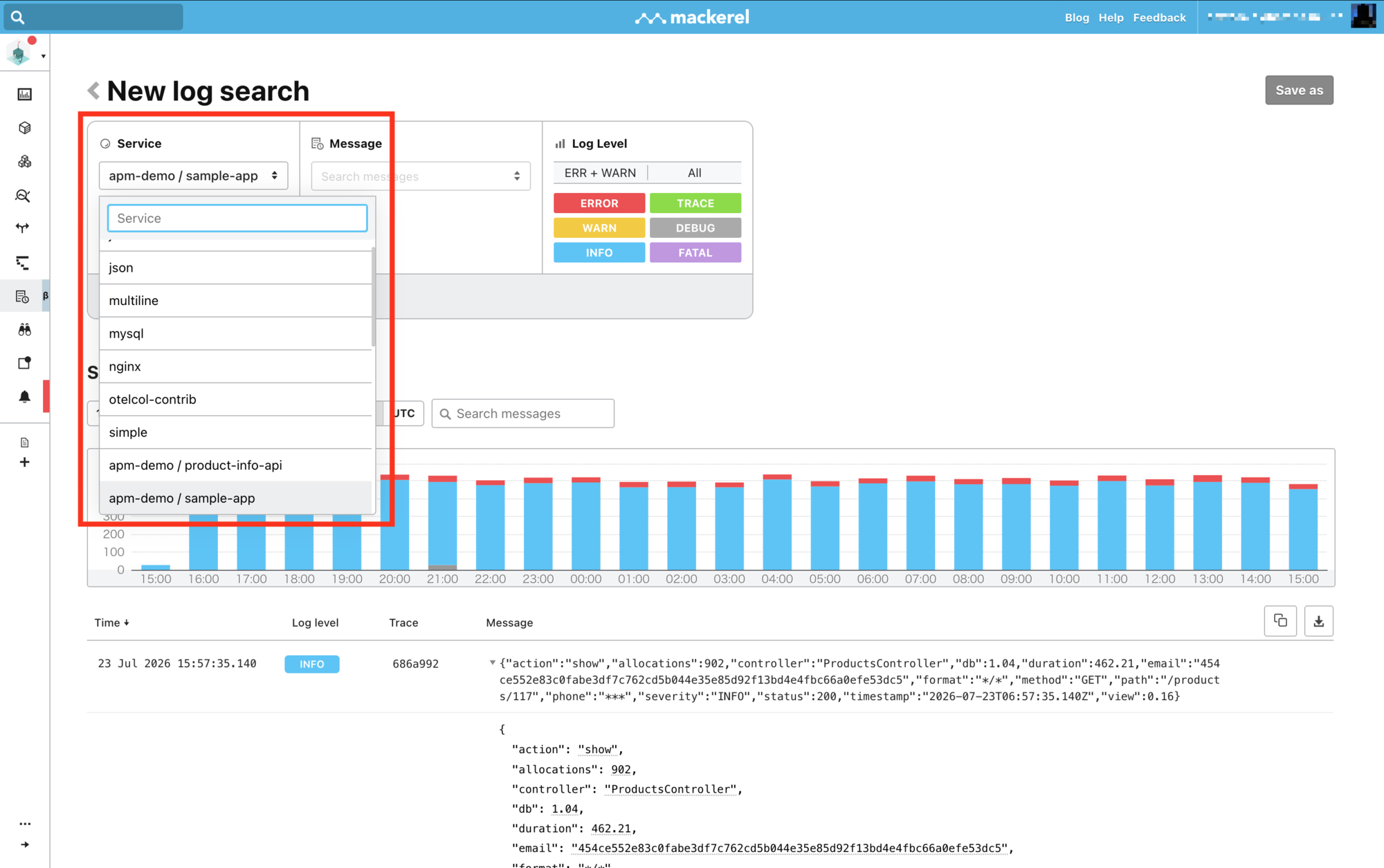Open the organization logo menu in the sidebar
Viewport: 1384px width, 868px height.
point(19,54)
